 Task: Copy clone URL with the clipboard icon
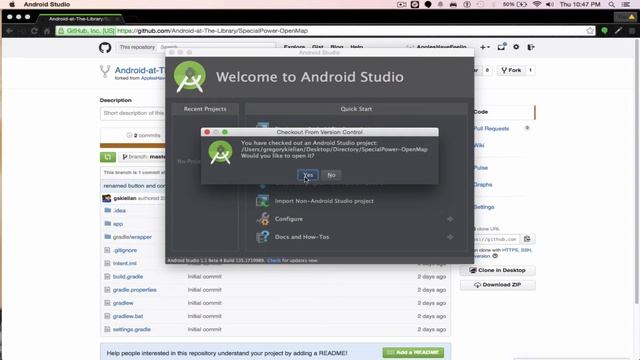[x=527, y=239]
